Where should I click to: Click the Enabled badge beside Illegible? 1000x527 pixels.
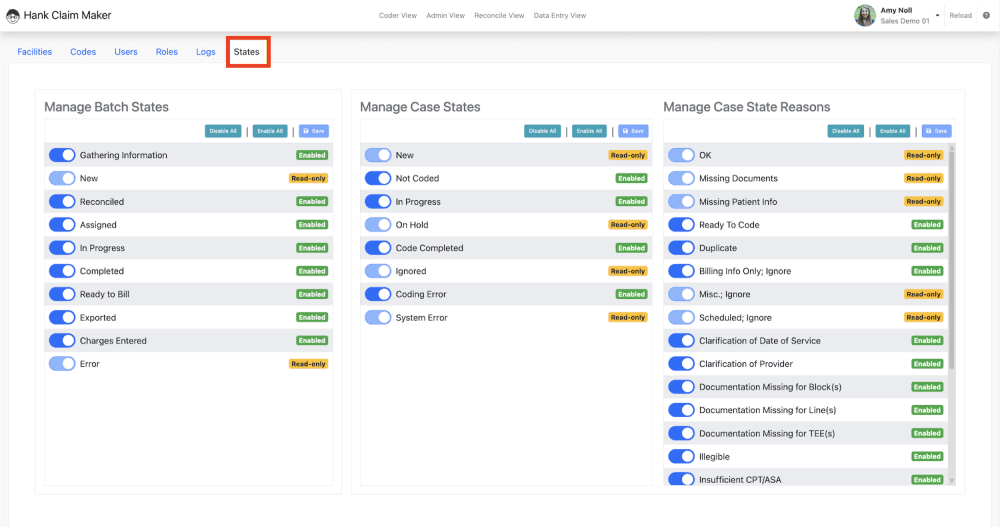[927, 456]
